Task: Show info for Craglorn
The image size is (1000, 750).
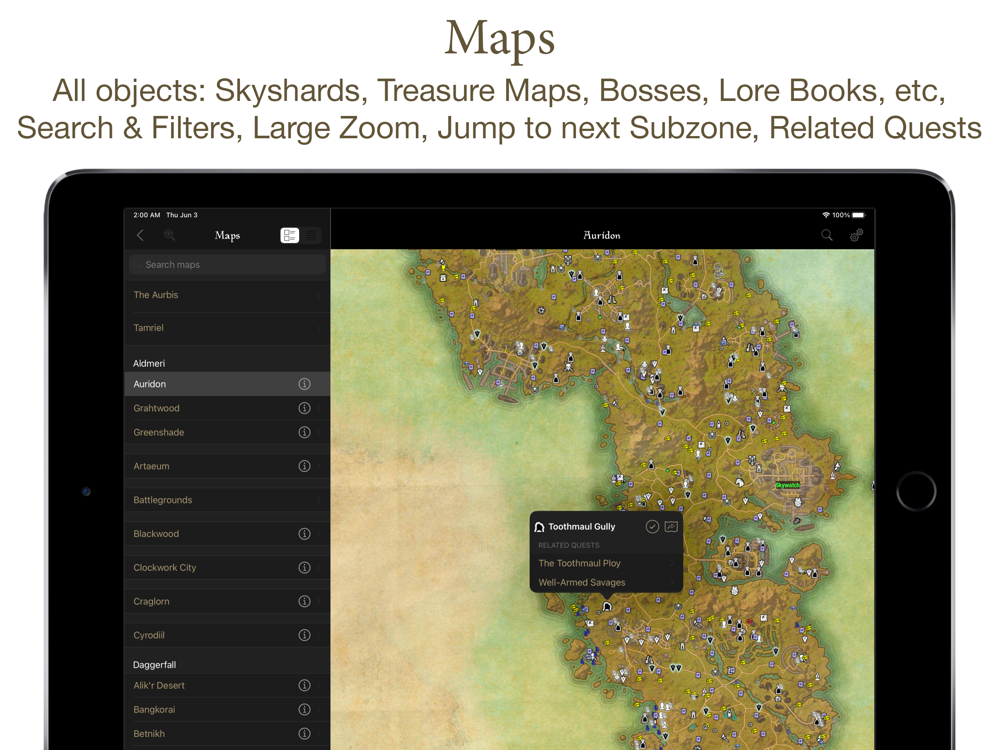Action: 304,601
